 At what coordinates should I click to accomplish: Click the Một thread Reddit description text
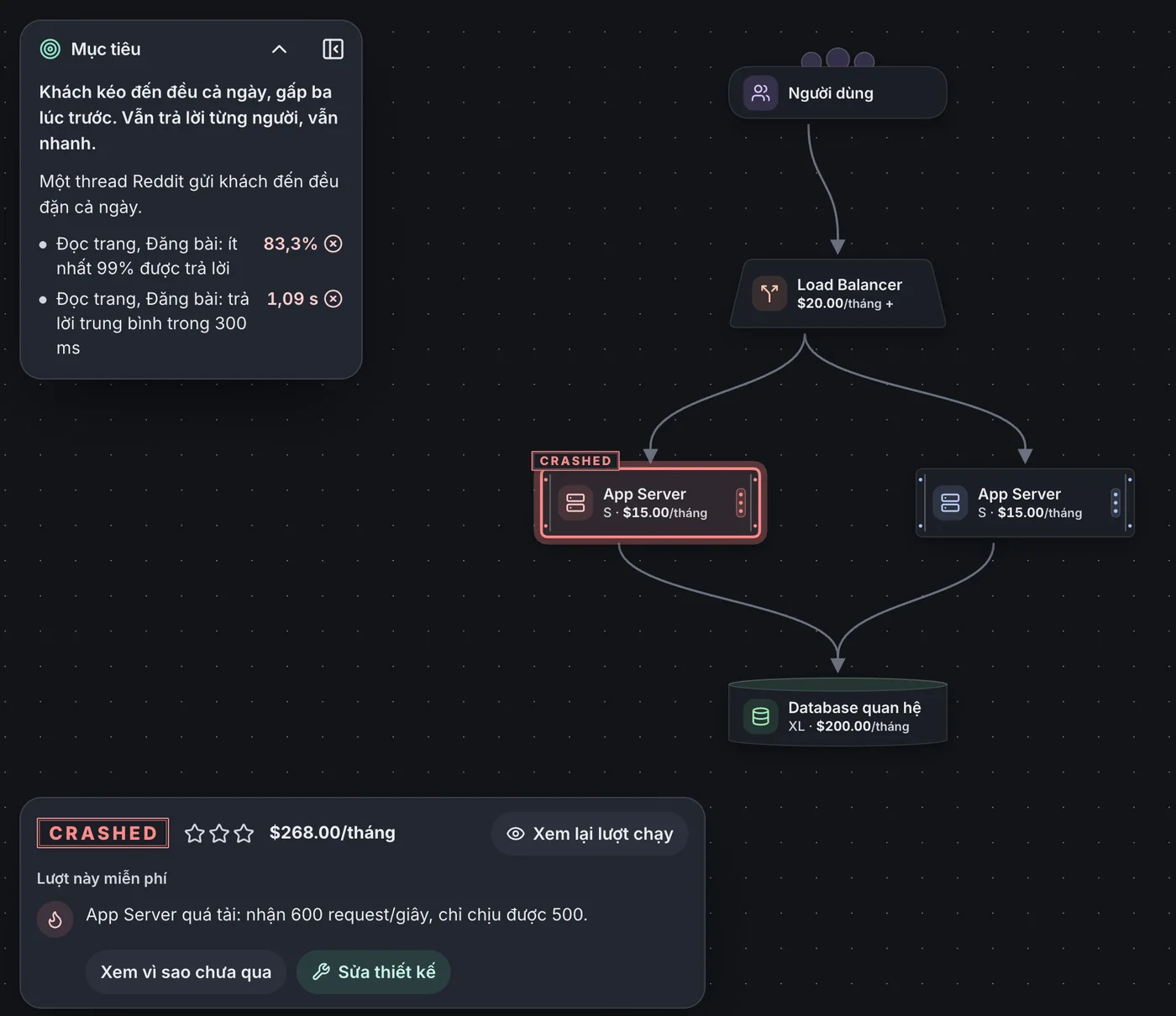[189, 194]
